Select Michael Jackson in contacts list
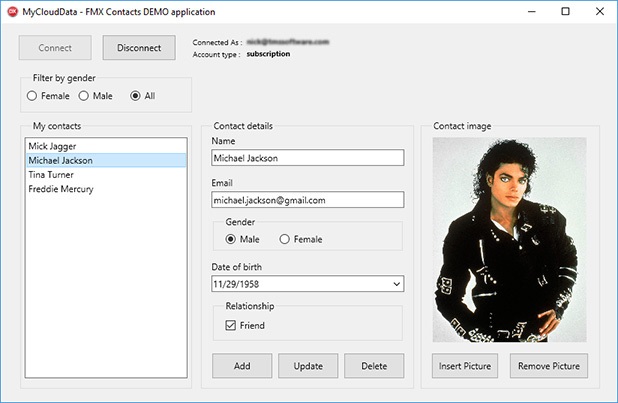Viewport: 618px width, 403px height. pyautogui.click(x=106, y=160)
